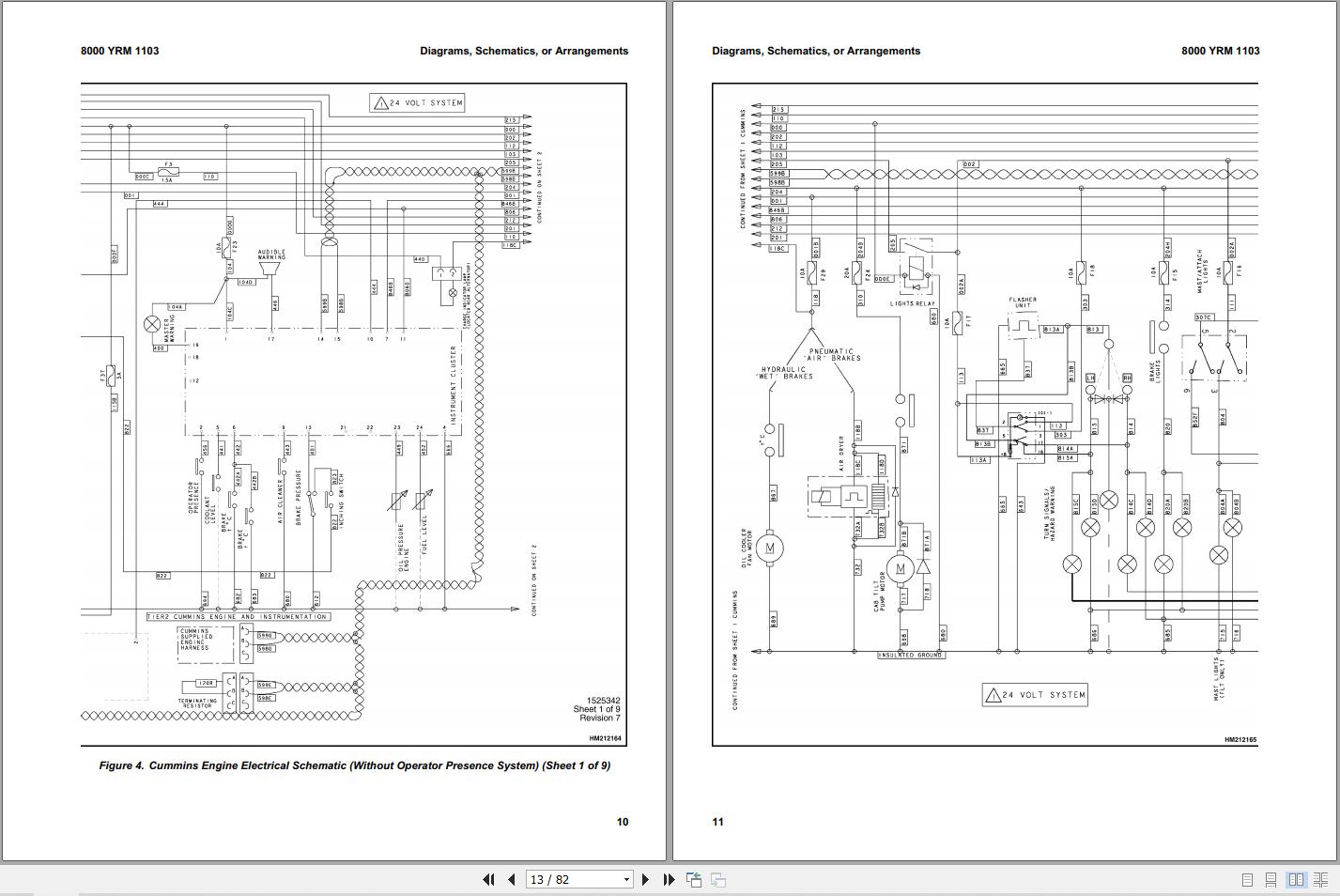Click the Figure 4 Cummins Engine caption
This screenshot has width=1340, height=896.
pos(355,765)
